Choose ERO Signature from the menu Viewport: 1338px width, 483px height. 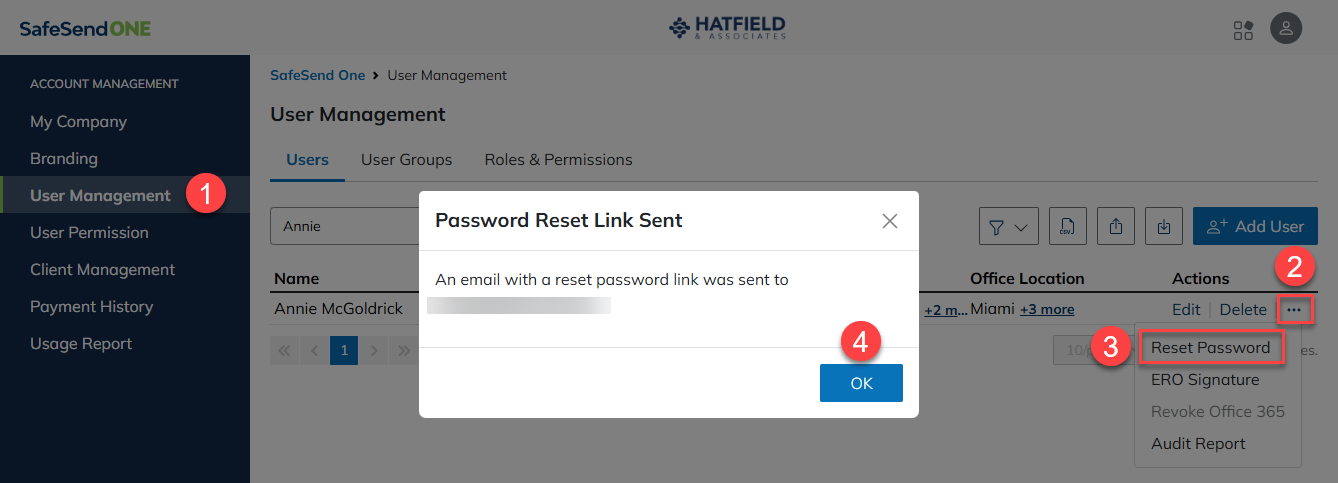(x=1205, y=380)
